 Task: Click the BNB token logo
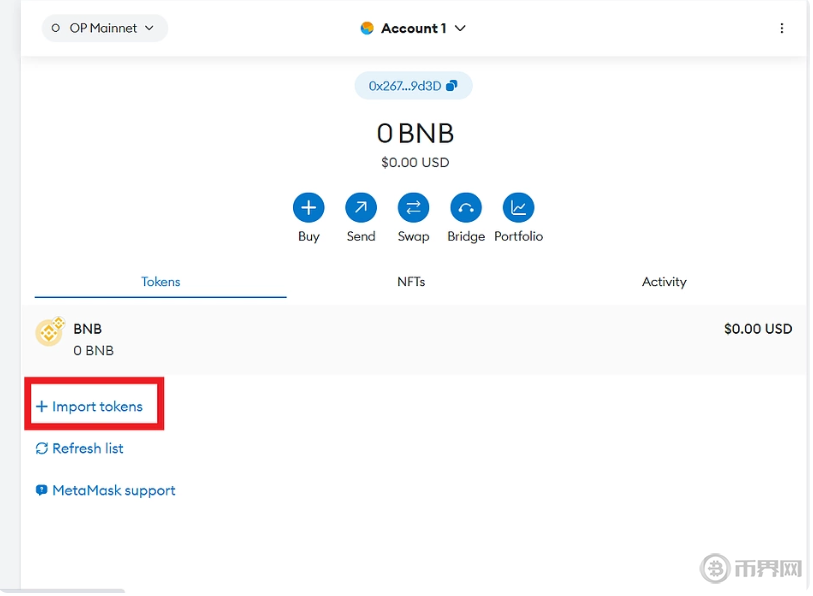click(x=50, y=332)
